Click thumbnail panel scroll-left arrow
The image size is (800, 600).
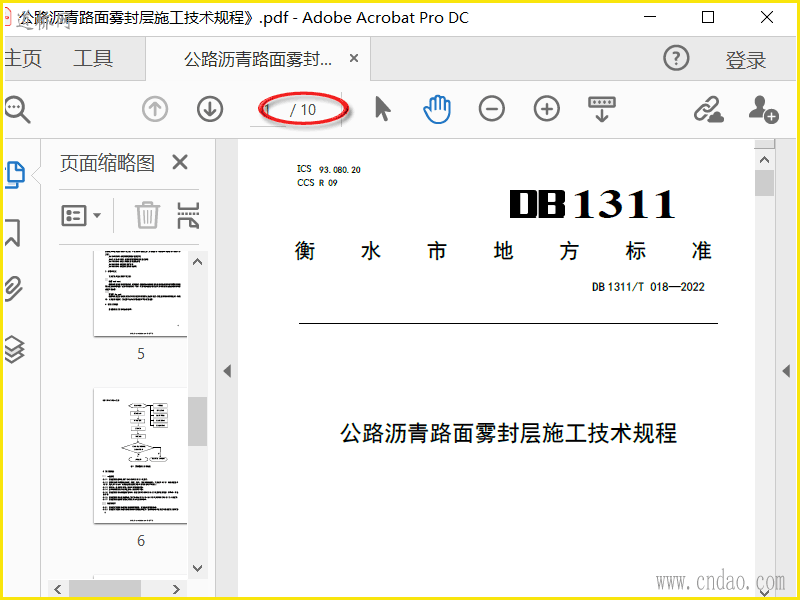click(58, 589)
